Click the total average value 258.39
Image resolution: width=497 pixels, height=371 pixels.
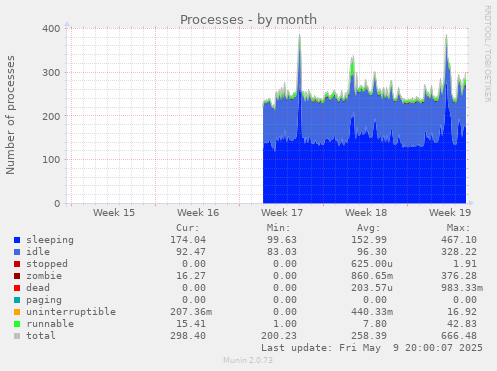pyautogui.click(x=369, y=336)
